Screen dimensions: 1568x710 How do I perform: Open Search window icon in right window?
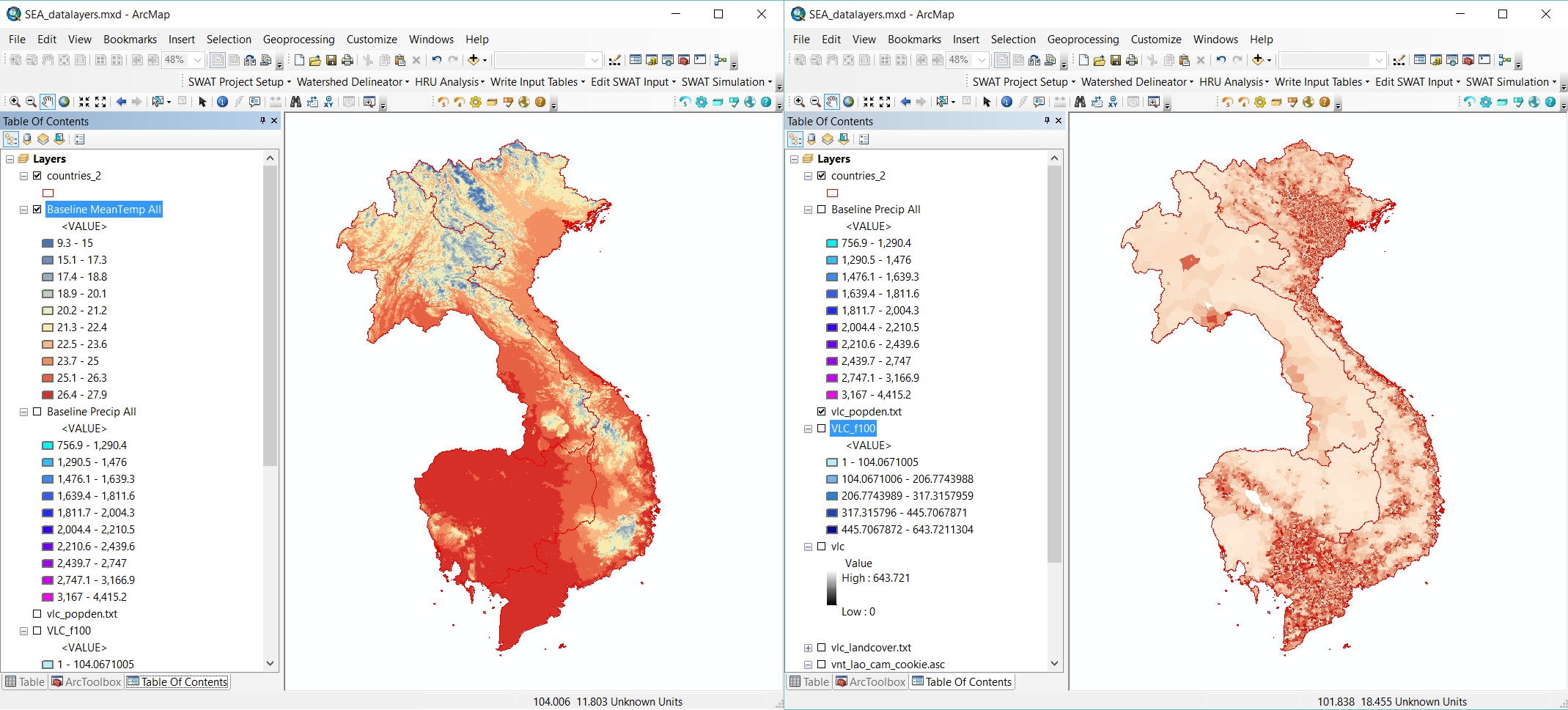coord(1452,60)
